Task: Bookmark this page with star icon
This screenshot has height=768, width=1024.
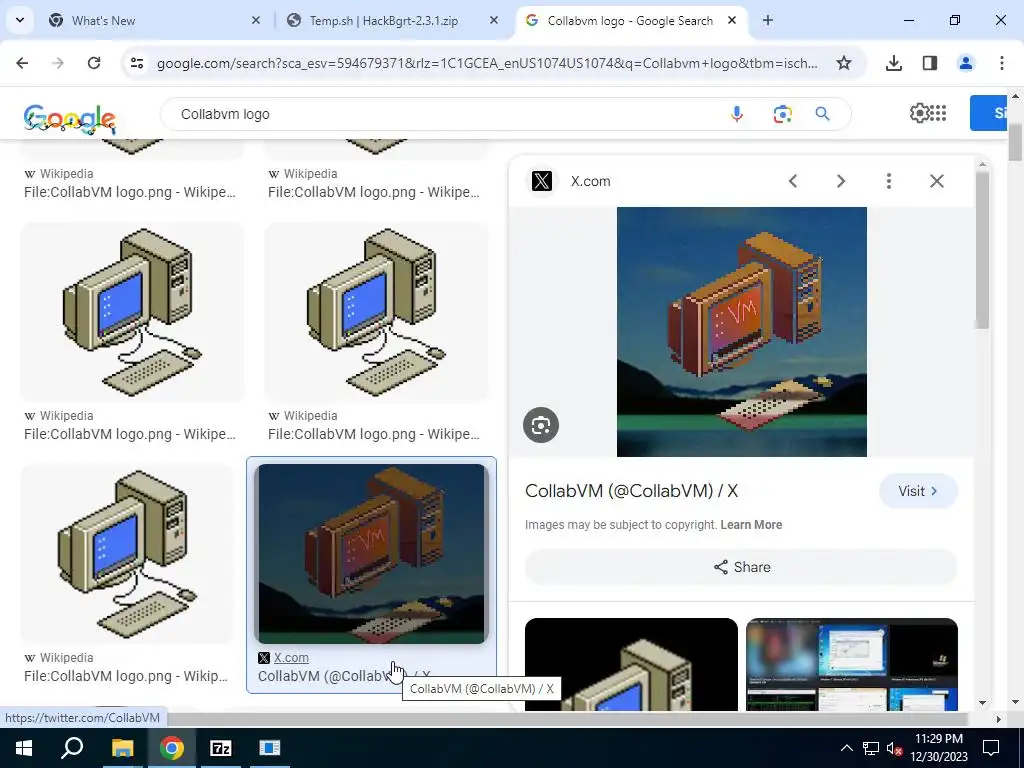Action: (x=844, y=63)
